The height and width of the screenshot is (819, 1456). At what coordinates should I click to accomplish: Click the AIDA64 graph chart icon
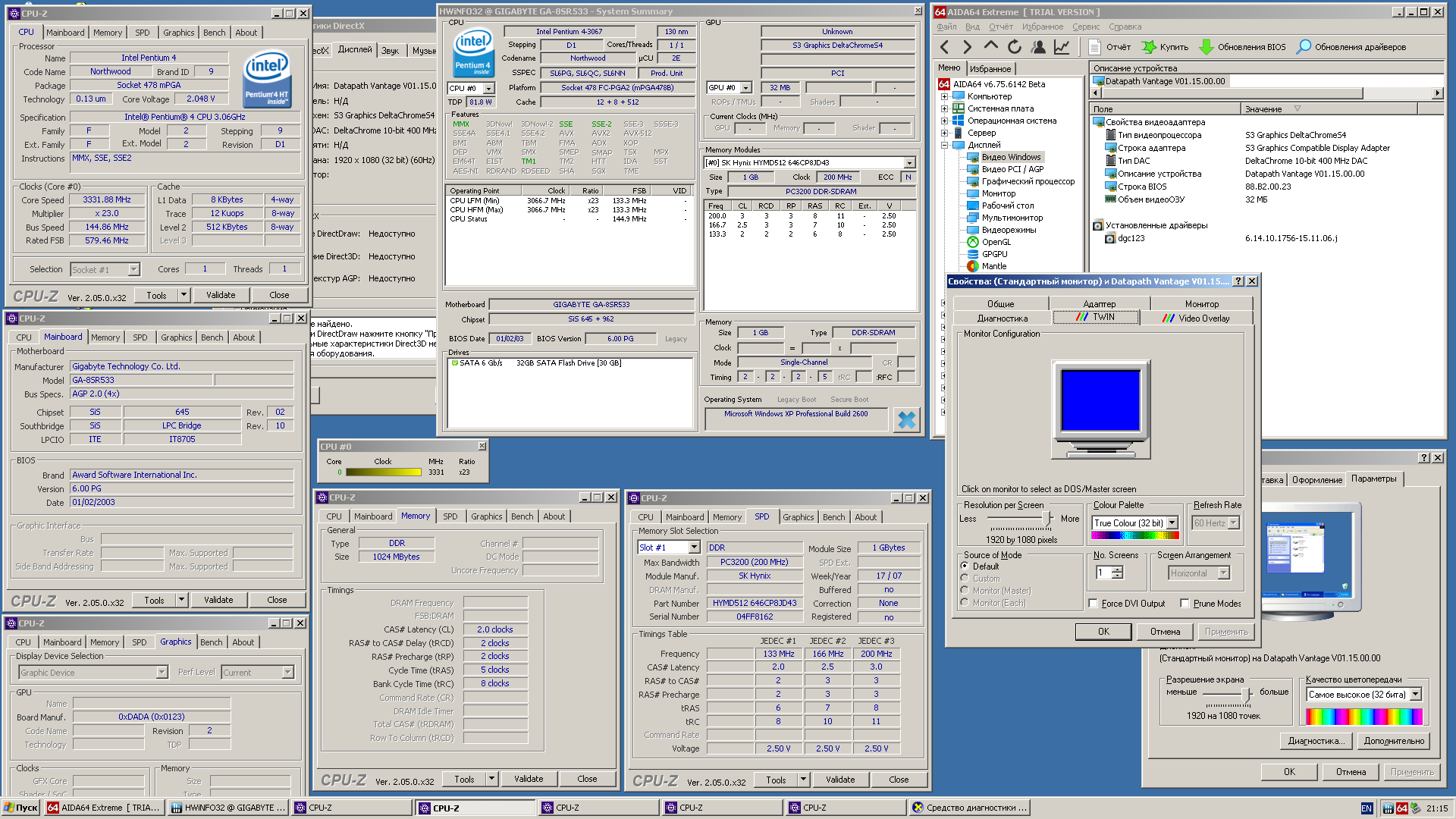point(1062,47)
